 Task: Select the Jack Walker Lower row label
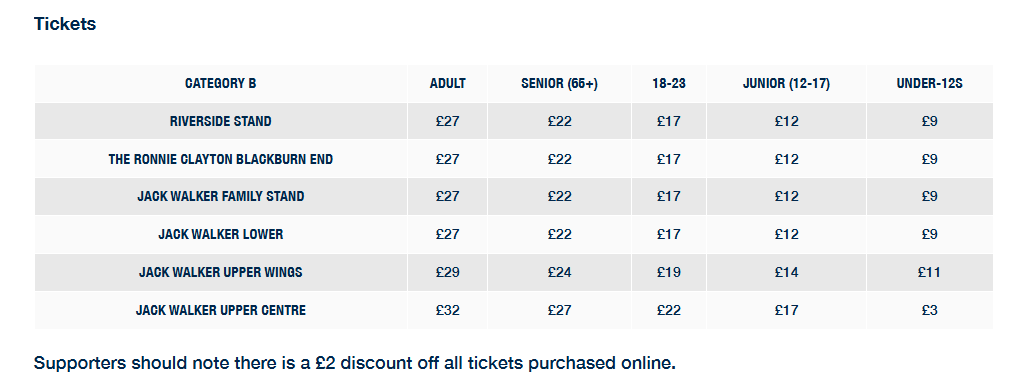click(221, 234)
